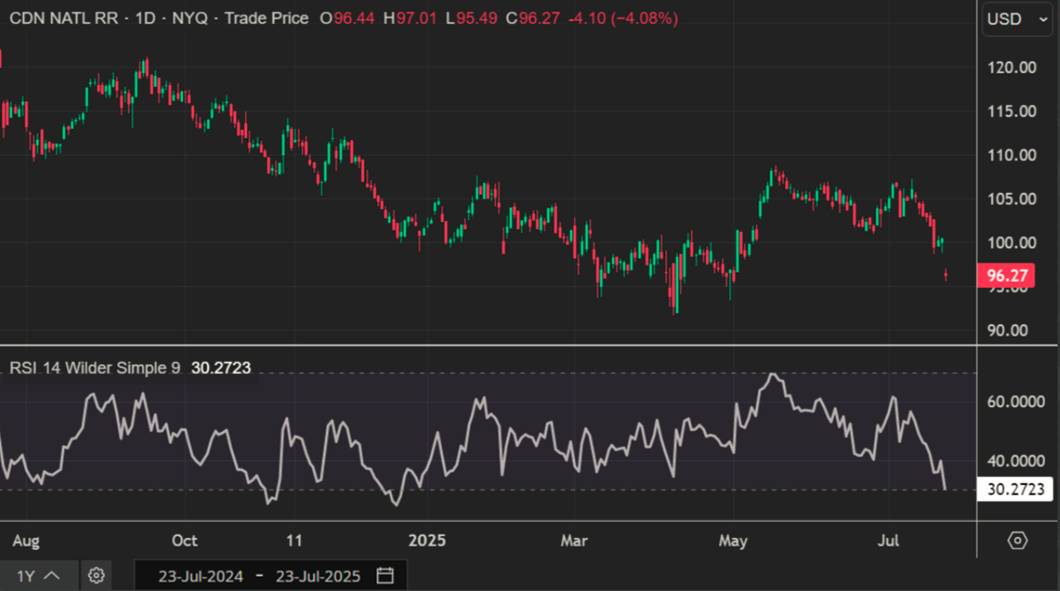Click the 30.2723 value in RSI legend
Screen dimensions: 1060x591
click(218, 368)
